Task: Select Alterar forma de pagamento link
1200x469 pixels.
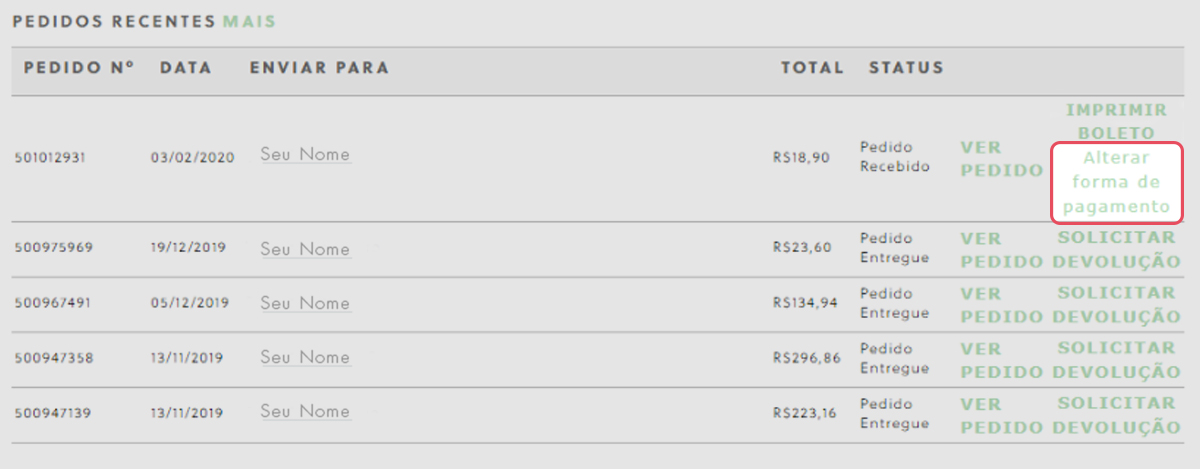Action: click(x=1116, y=182)
